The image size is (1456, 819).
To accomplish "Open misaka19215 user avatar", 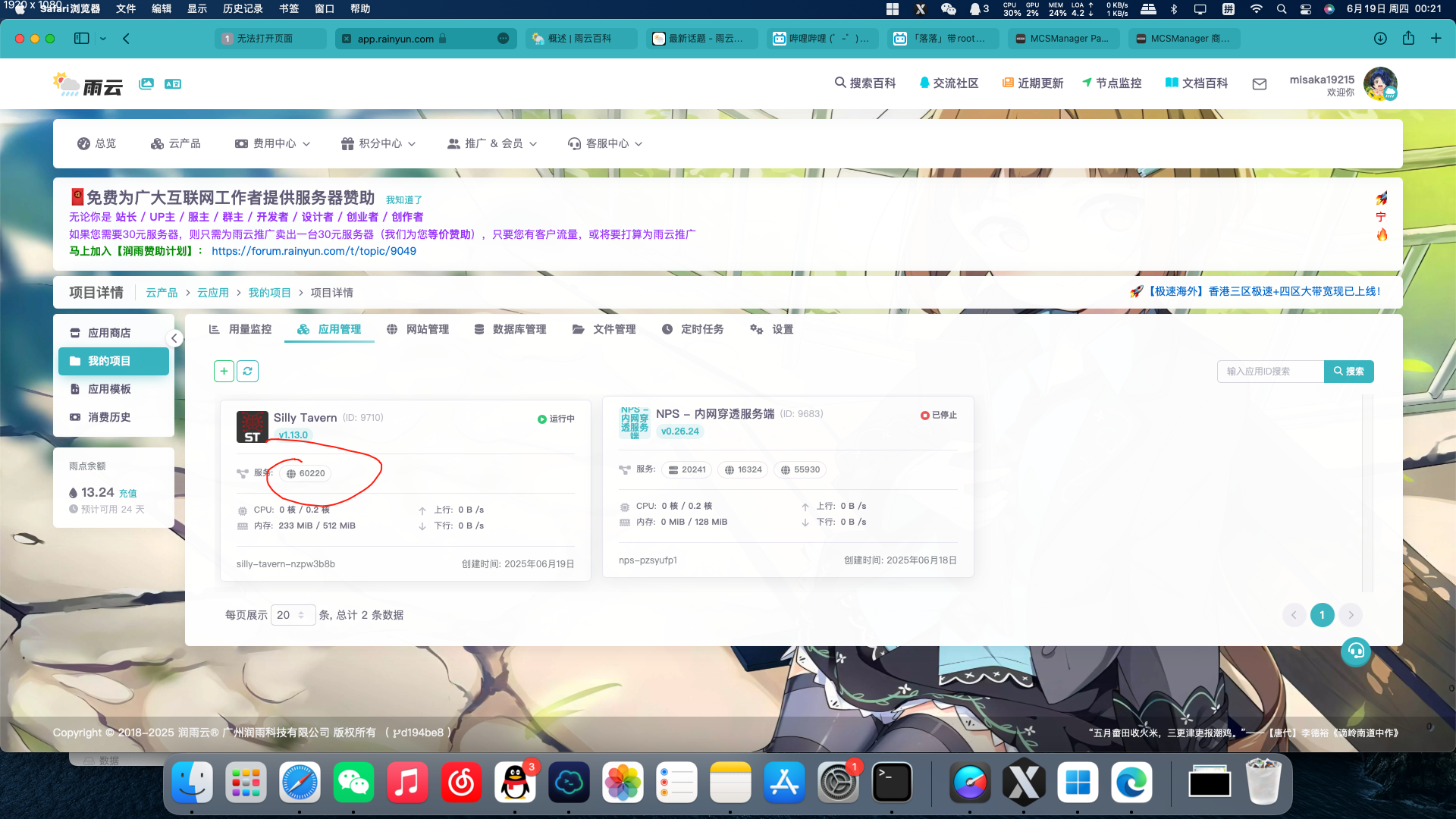I will (1380, 83).
